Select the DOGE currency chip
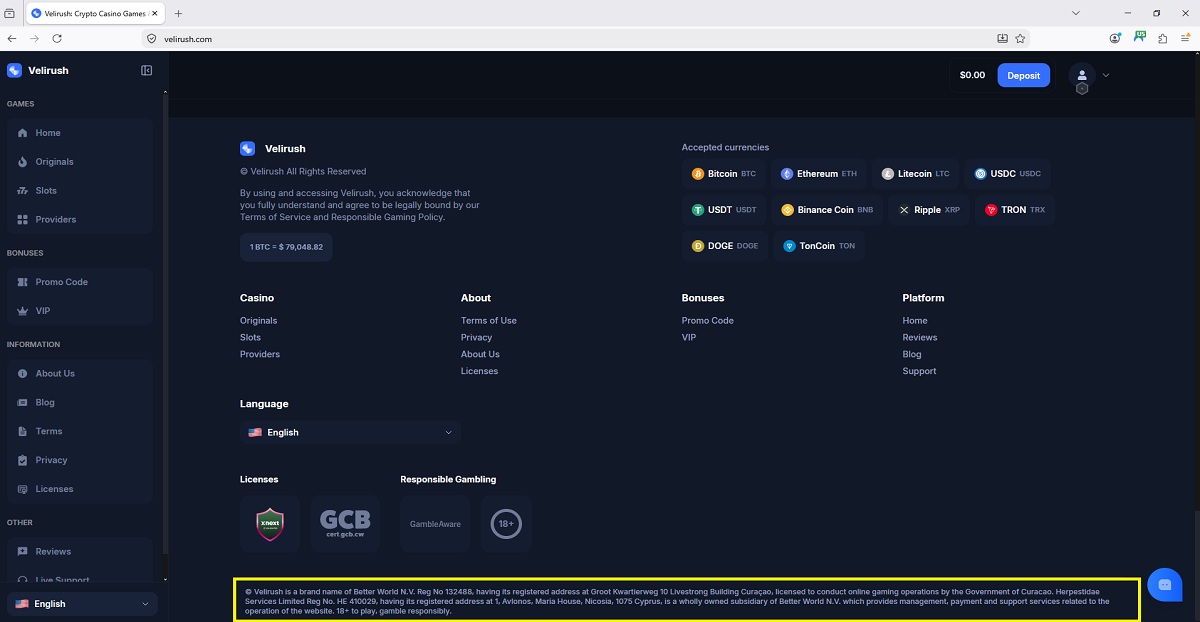1200x622 pixels. tap(726, 246)
